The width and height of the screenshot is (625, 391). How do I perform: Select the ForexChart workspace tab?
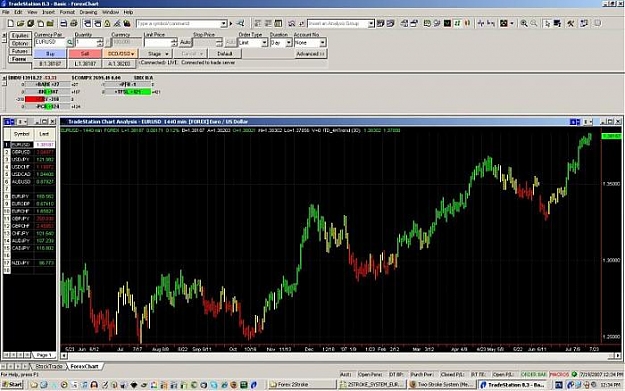click(85, 366)
